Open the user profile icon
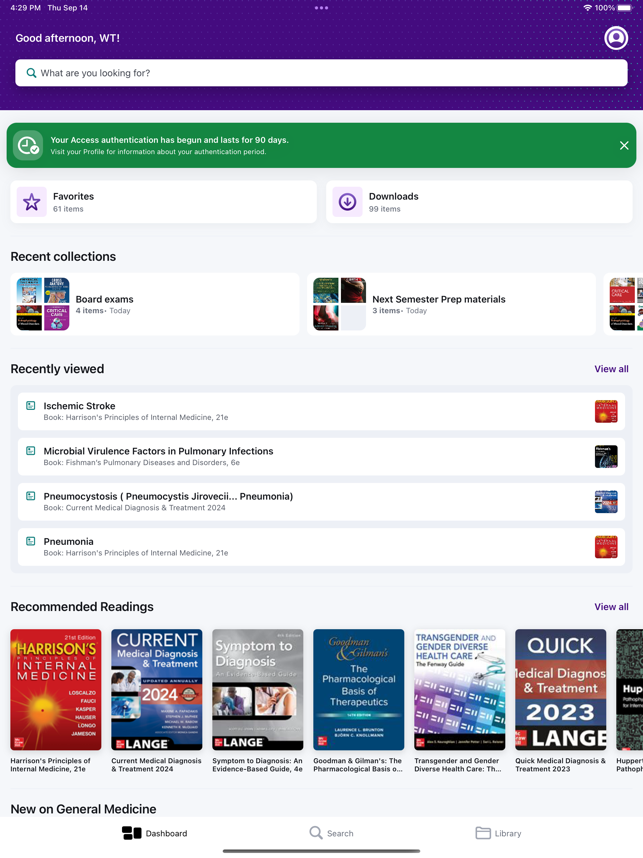 (x=616, y=38)
